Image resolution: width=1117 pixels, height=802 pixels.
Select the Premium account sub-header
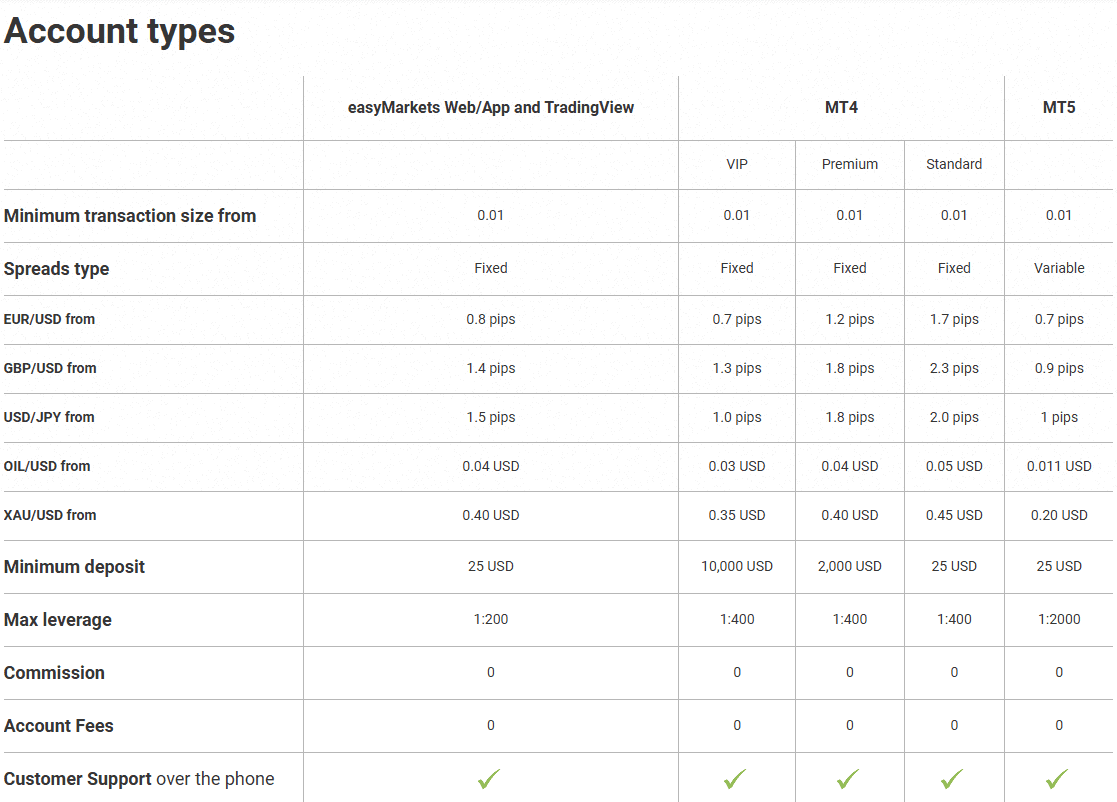[x=849, y=164]
